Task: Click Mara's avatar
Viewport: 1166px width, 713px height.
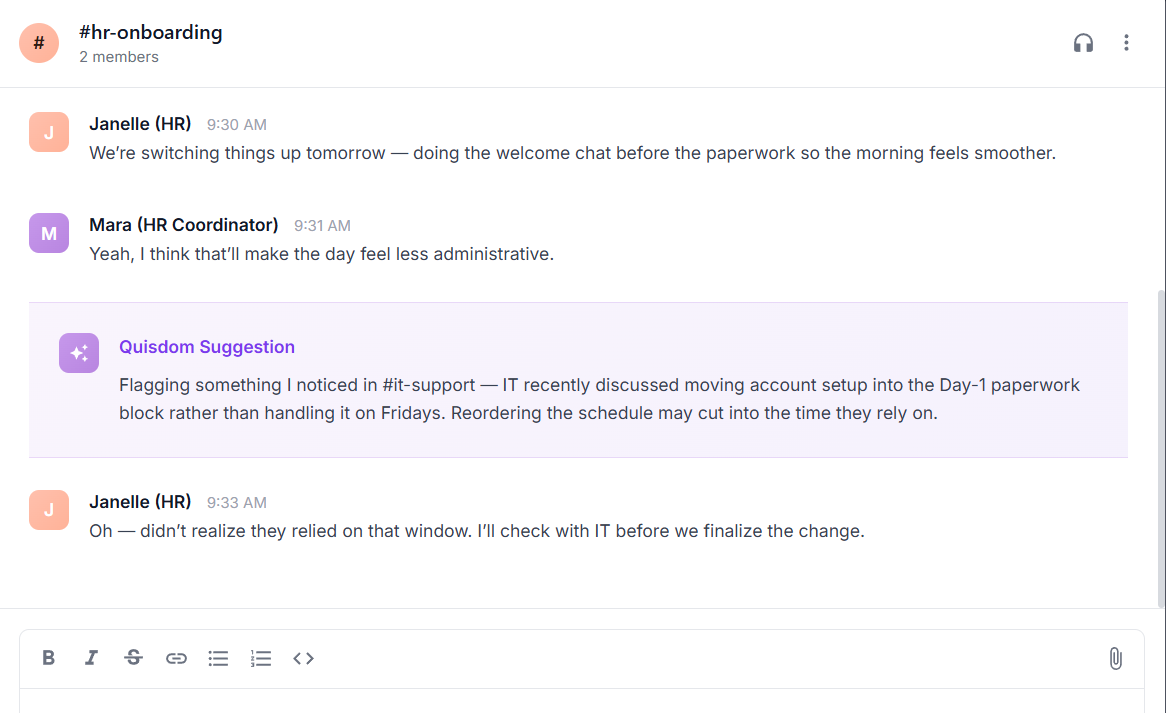Action: [x=49, y=232]
